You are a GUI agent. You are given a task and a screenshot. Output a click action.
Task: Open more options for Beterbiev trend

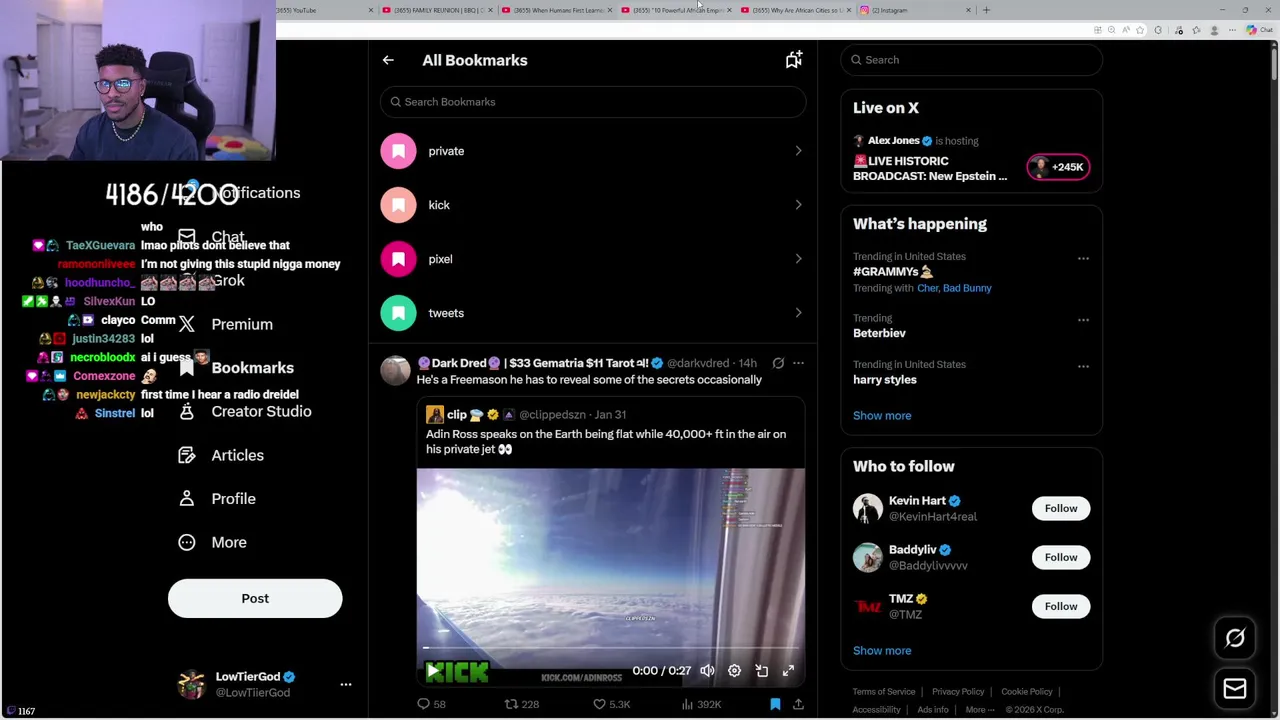[x=1083, y=320]
